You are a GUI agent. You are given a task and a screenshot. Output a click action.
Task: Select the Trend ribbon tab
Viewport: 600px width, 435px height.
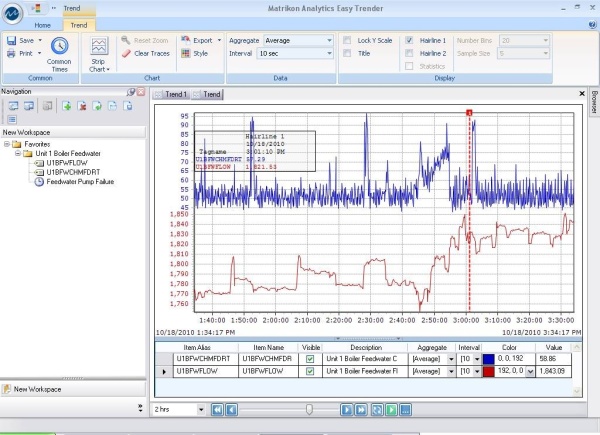79,25
